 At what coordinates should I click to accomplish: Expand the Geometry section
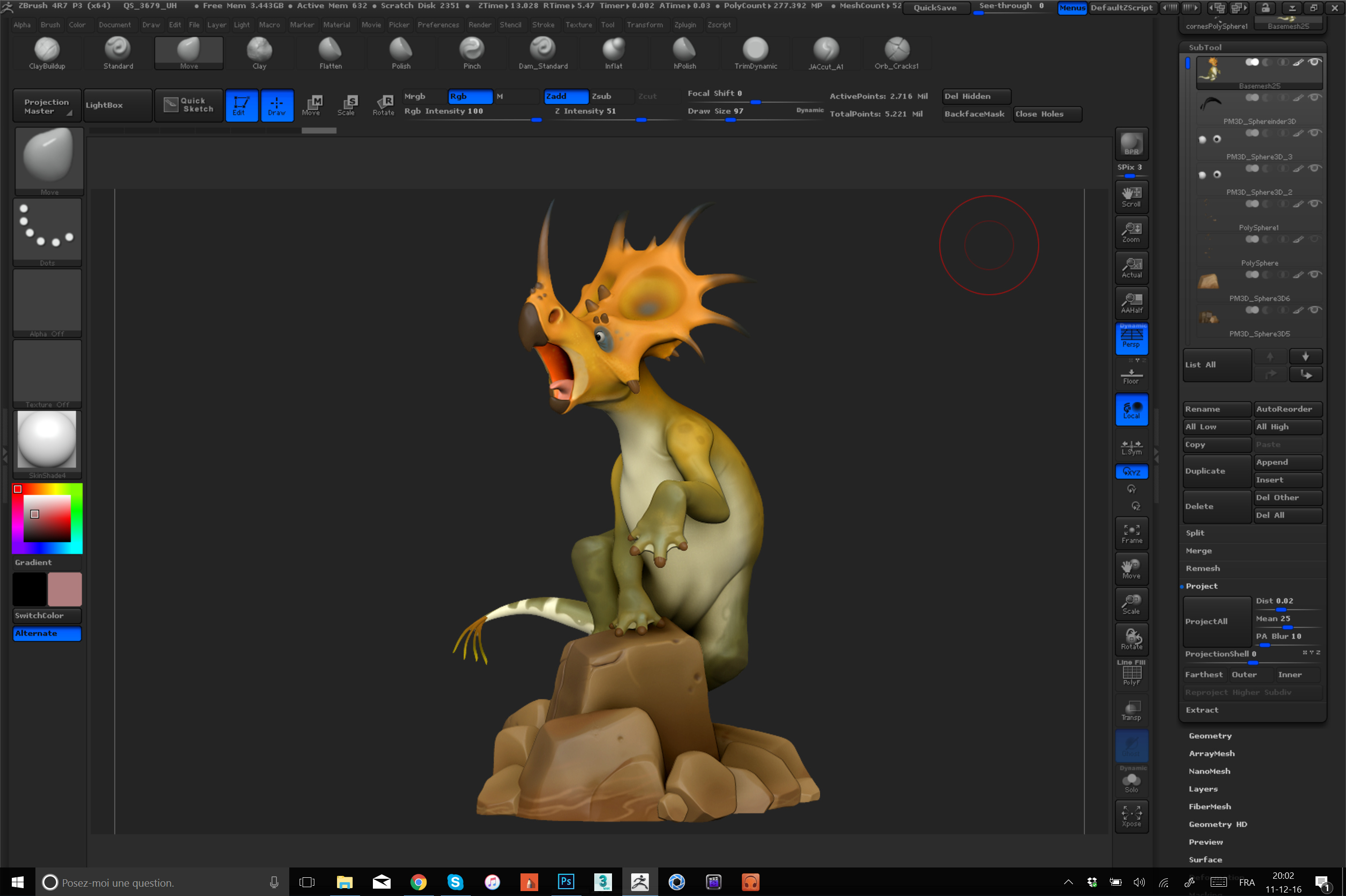(1210, 735)
